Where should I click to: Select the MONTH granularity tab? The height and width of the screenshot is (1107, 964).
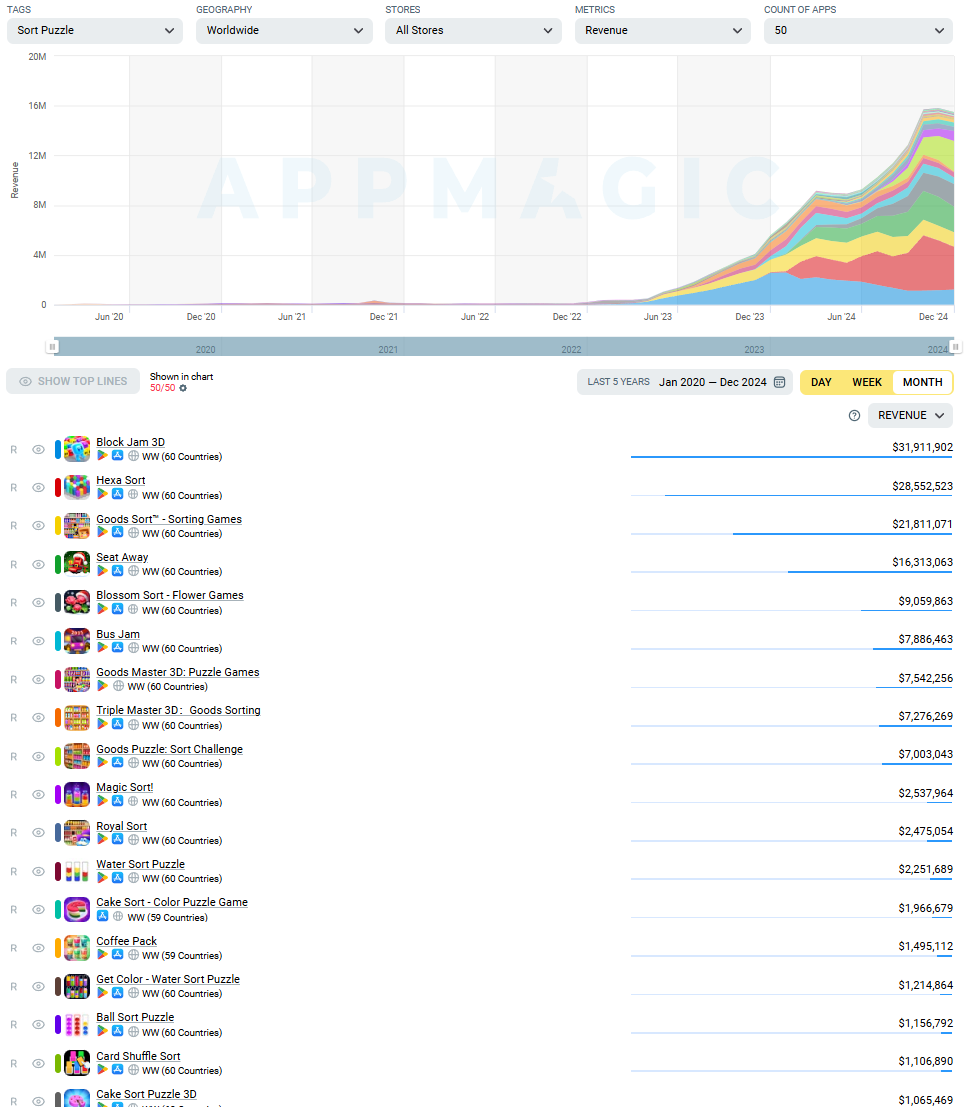click(922, 382)
